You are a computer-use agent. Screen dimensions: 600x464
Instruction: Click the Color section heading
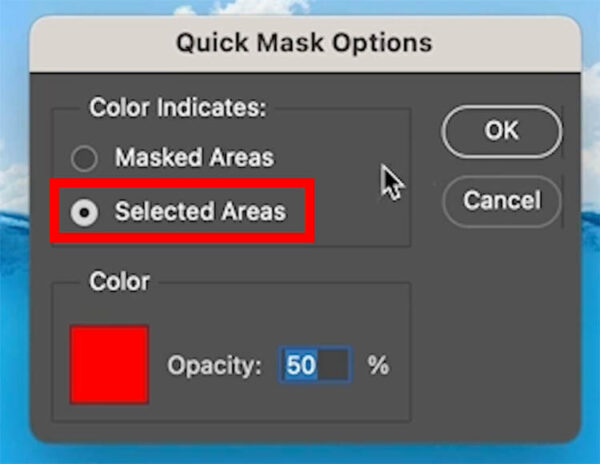click(119, 282)
